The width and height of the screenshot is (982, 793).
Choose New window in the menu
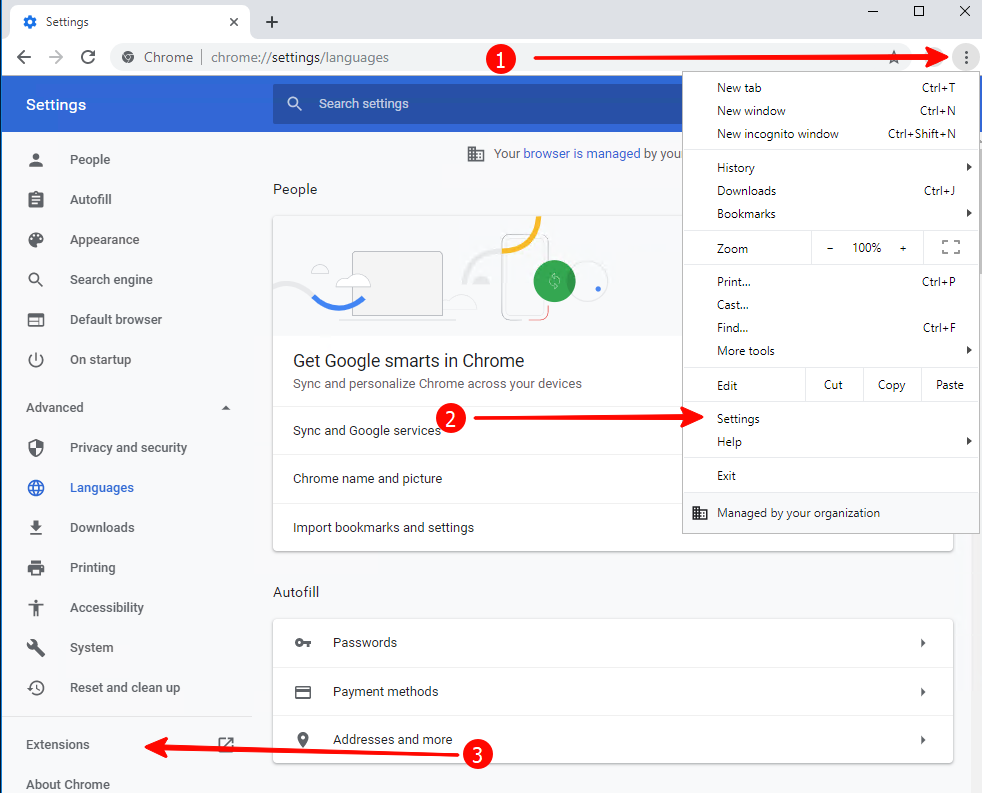(830, 111)
